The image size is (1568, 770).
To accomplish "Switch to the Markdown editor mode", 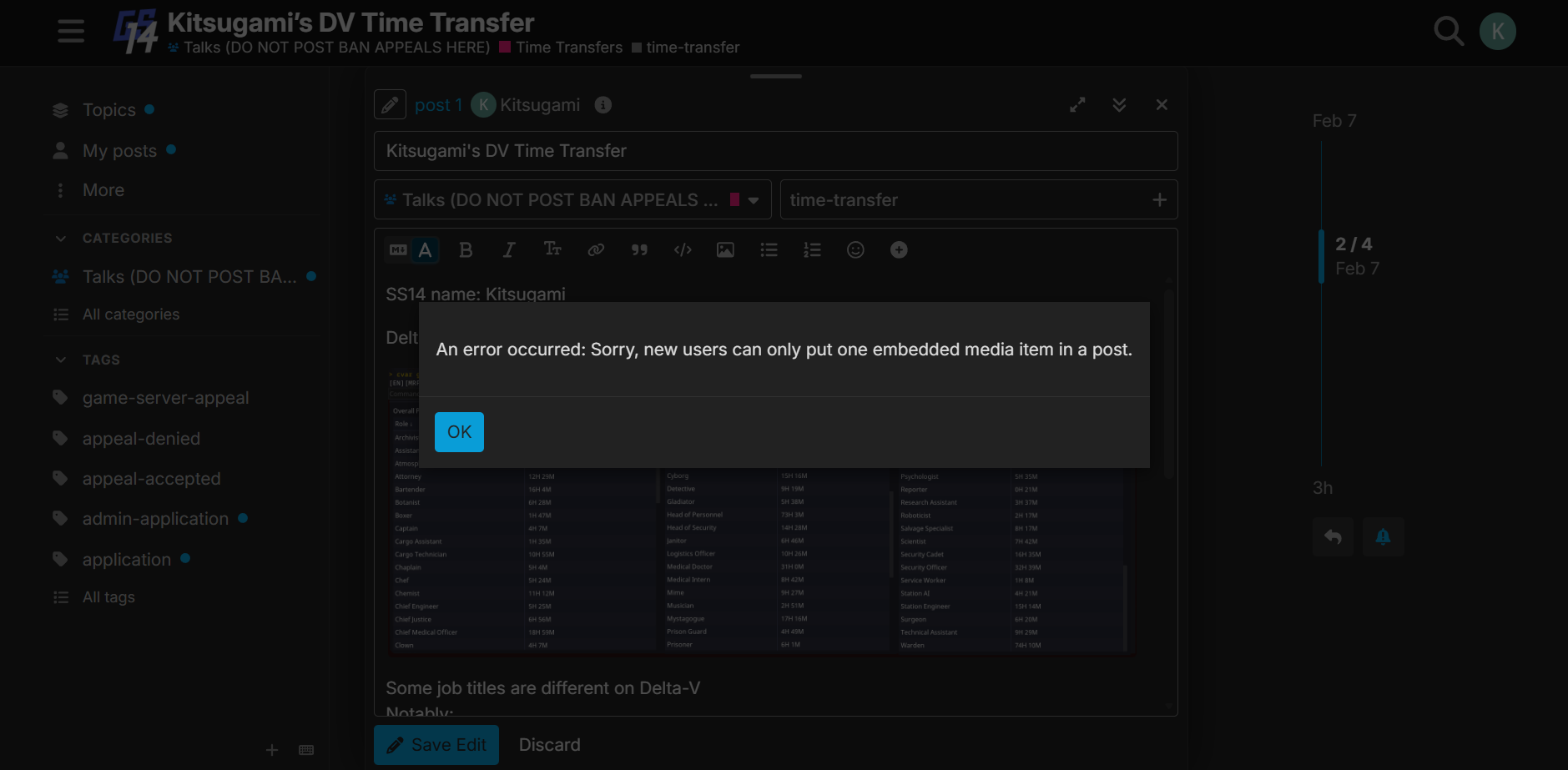I will [x=398, y=250].
